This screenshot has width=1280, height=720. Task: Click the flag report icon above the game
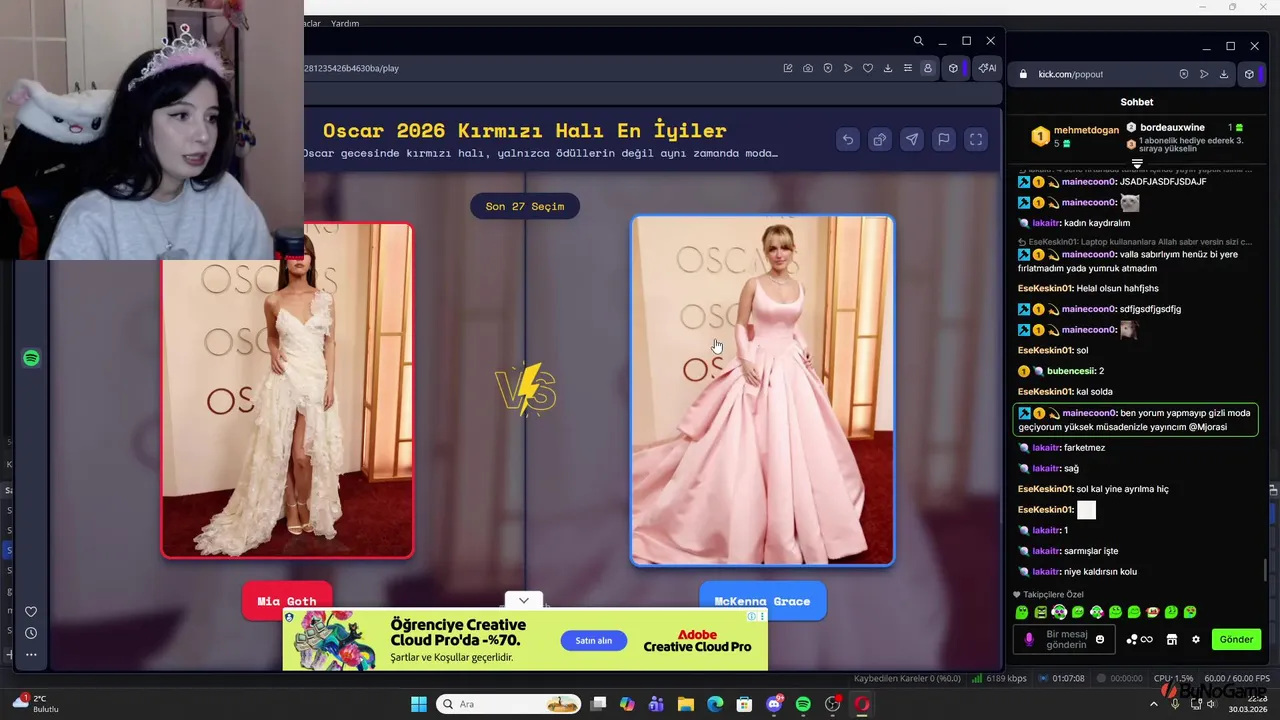tap(944, 140)
